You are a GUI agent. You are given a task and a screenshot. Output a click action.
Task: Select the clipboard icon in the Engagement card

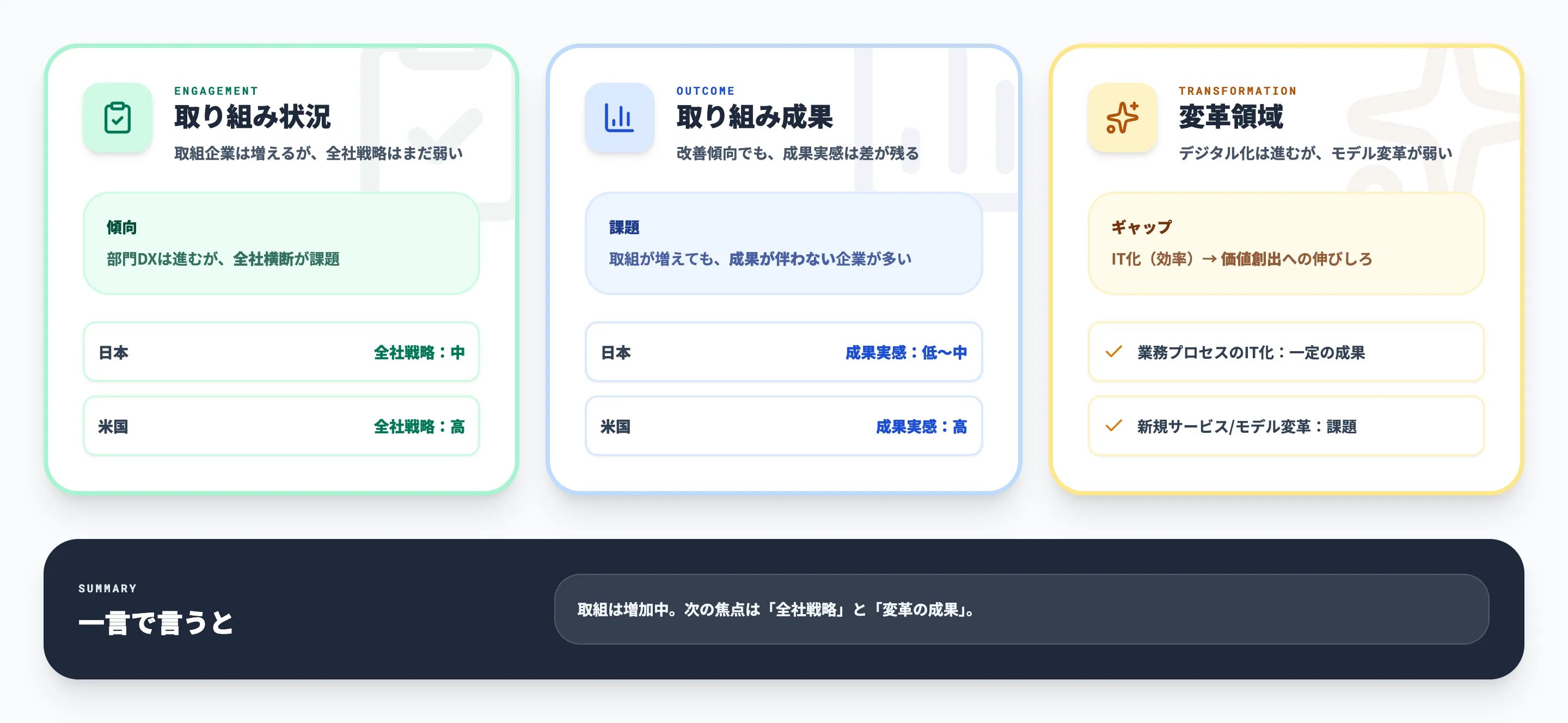[118, 118]
